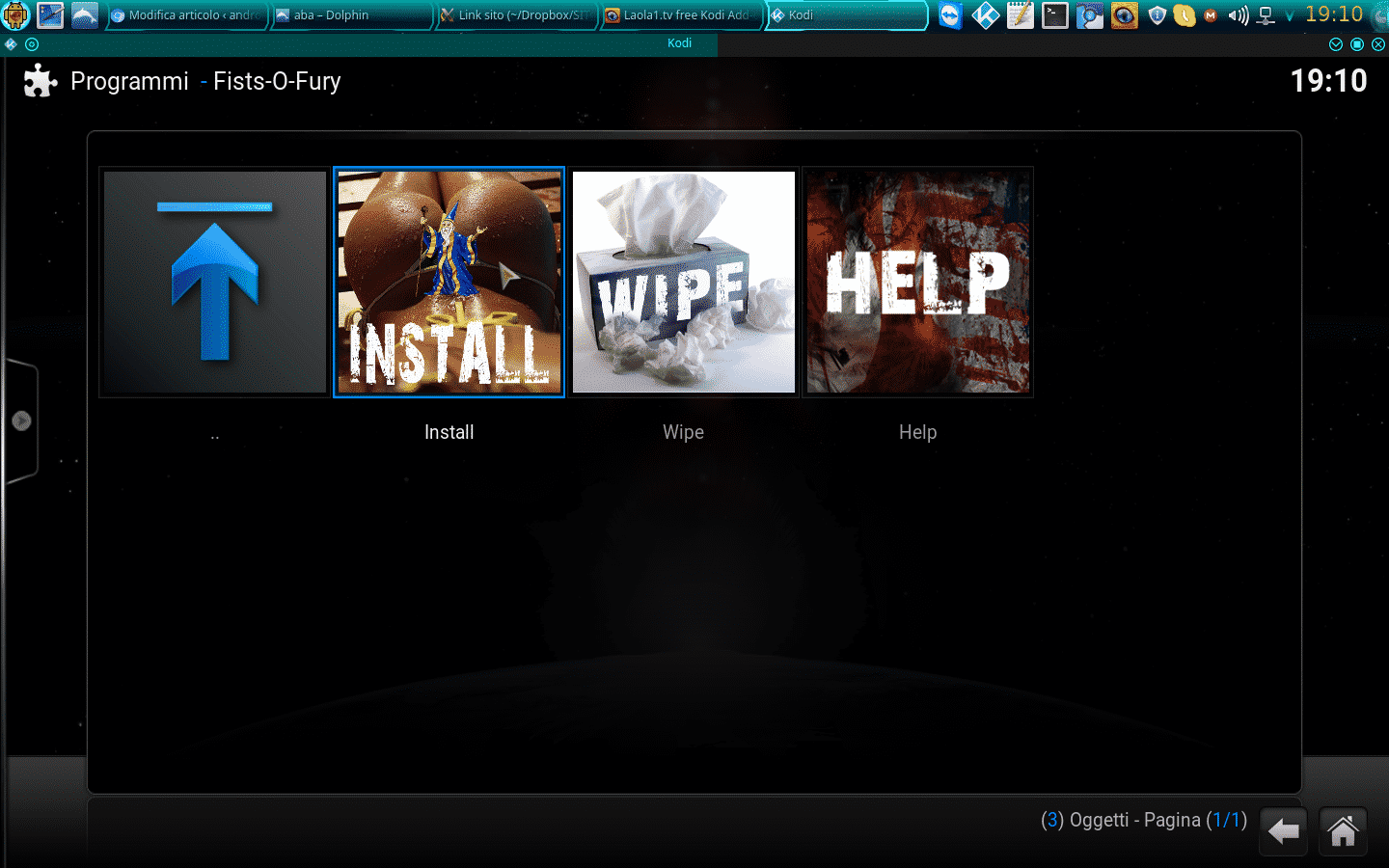Open the KDE application launcher android icon
Viewport: 1389px width, 868px height.
16,15
